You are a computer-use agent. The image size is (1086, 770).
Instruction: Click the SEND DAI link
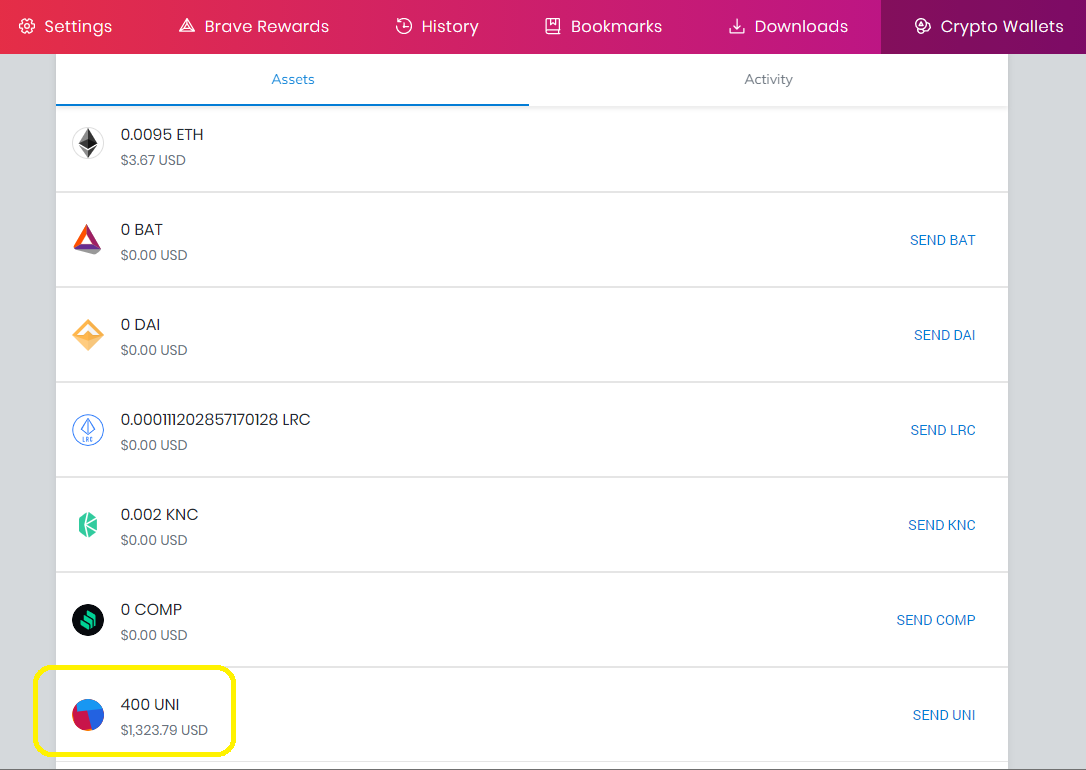click(944, 335)
